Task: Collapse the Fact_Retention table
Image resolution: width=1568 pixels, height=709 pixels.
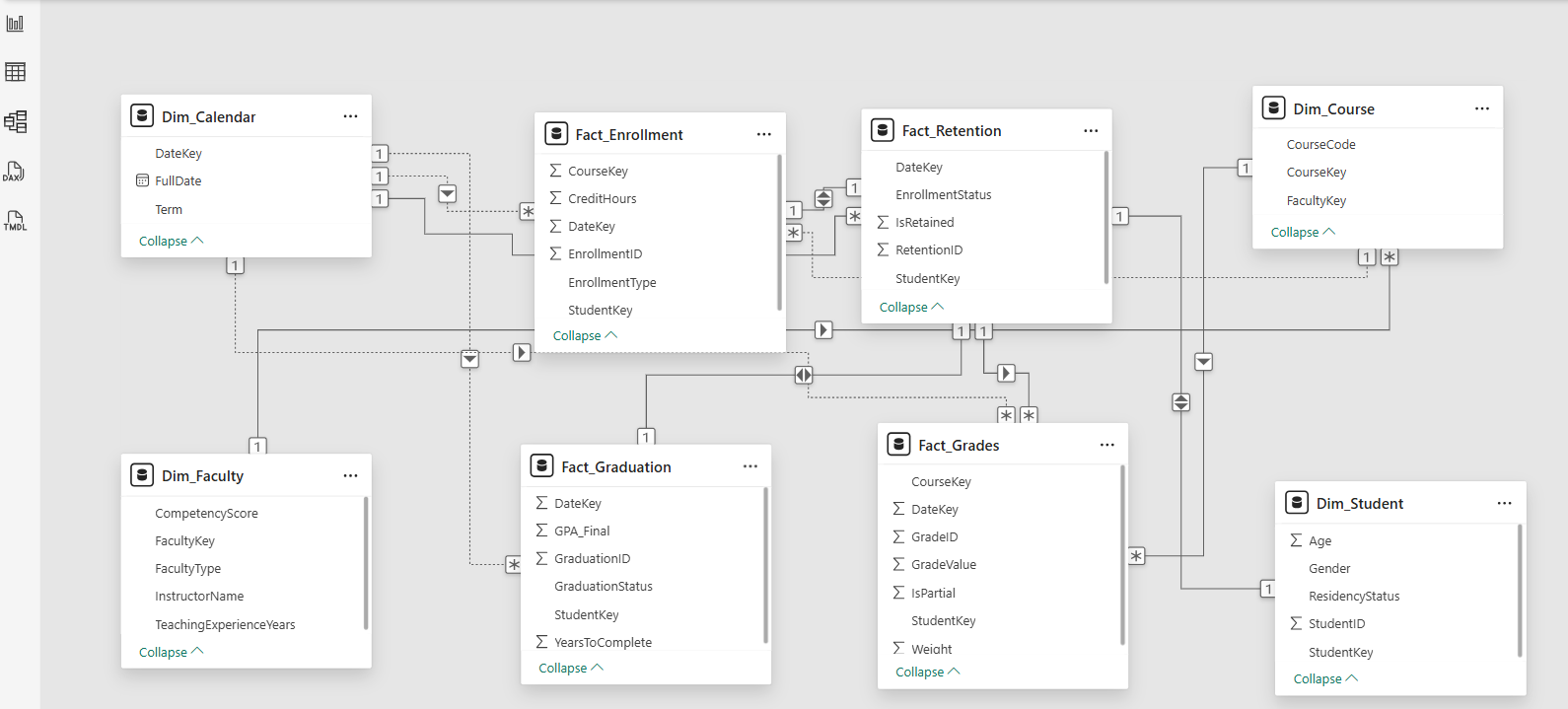Action: (x=911, y=307)
